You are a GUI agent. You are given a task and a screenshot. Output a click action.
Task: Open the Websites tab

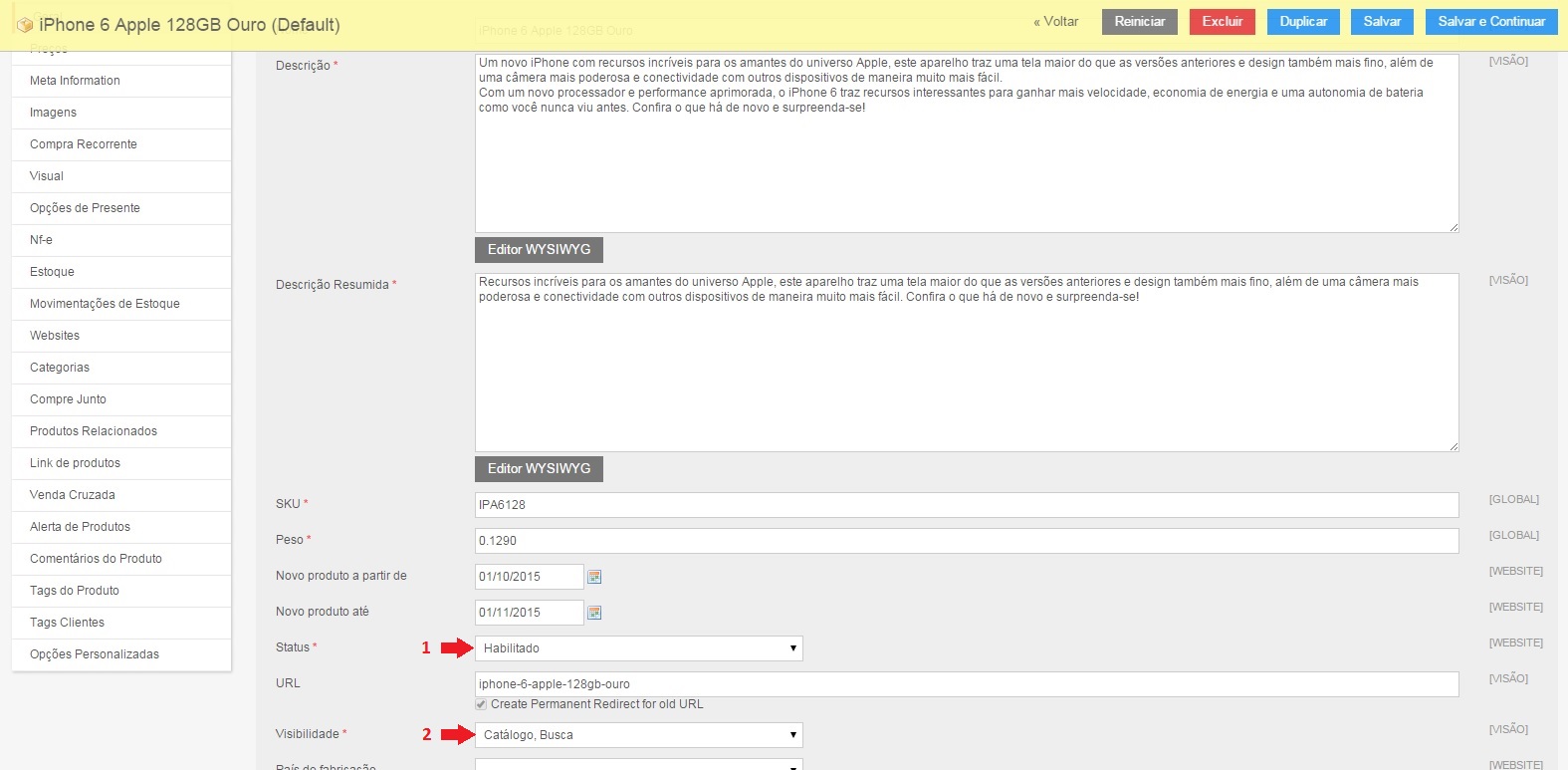tap(121, 336)
